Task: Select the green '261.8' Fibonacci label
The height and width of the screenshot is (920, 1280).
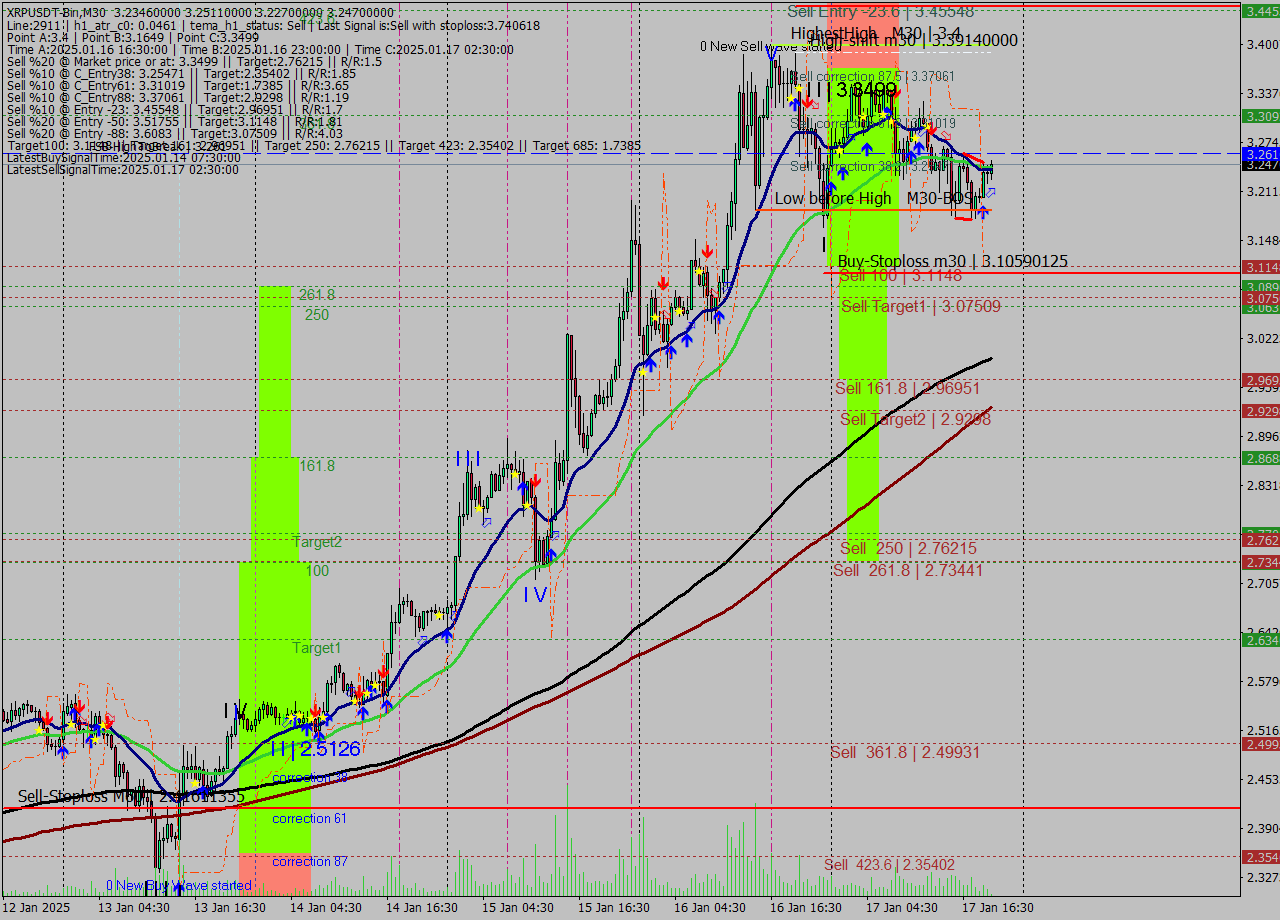Action: tap(316, 295)
